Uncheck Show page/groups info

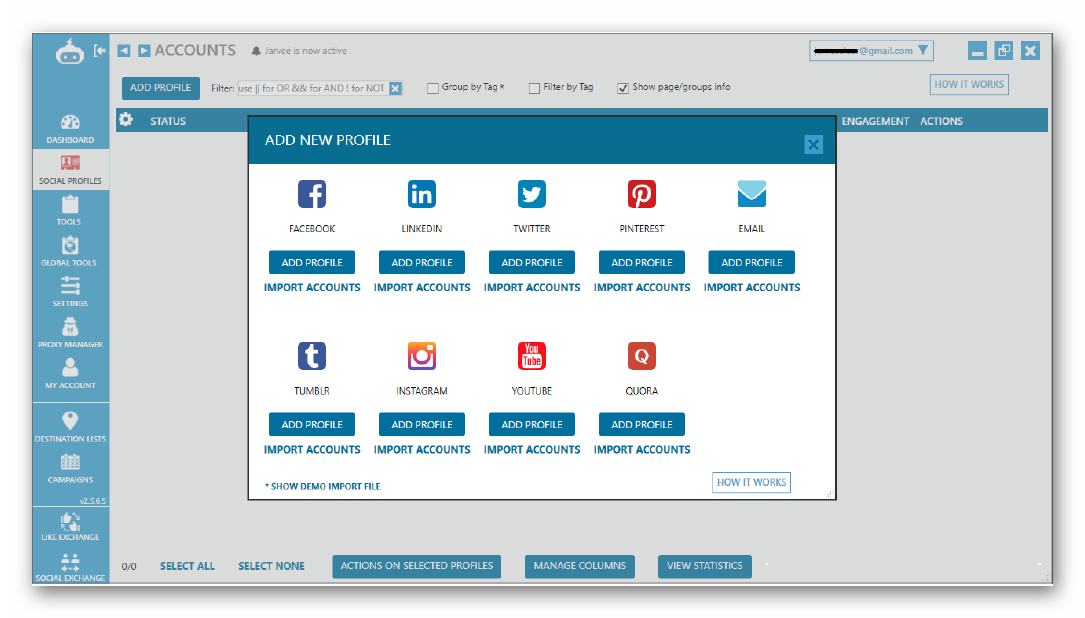pos(623,88)
